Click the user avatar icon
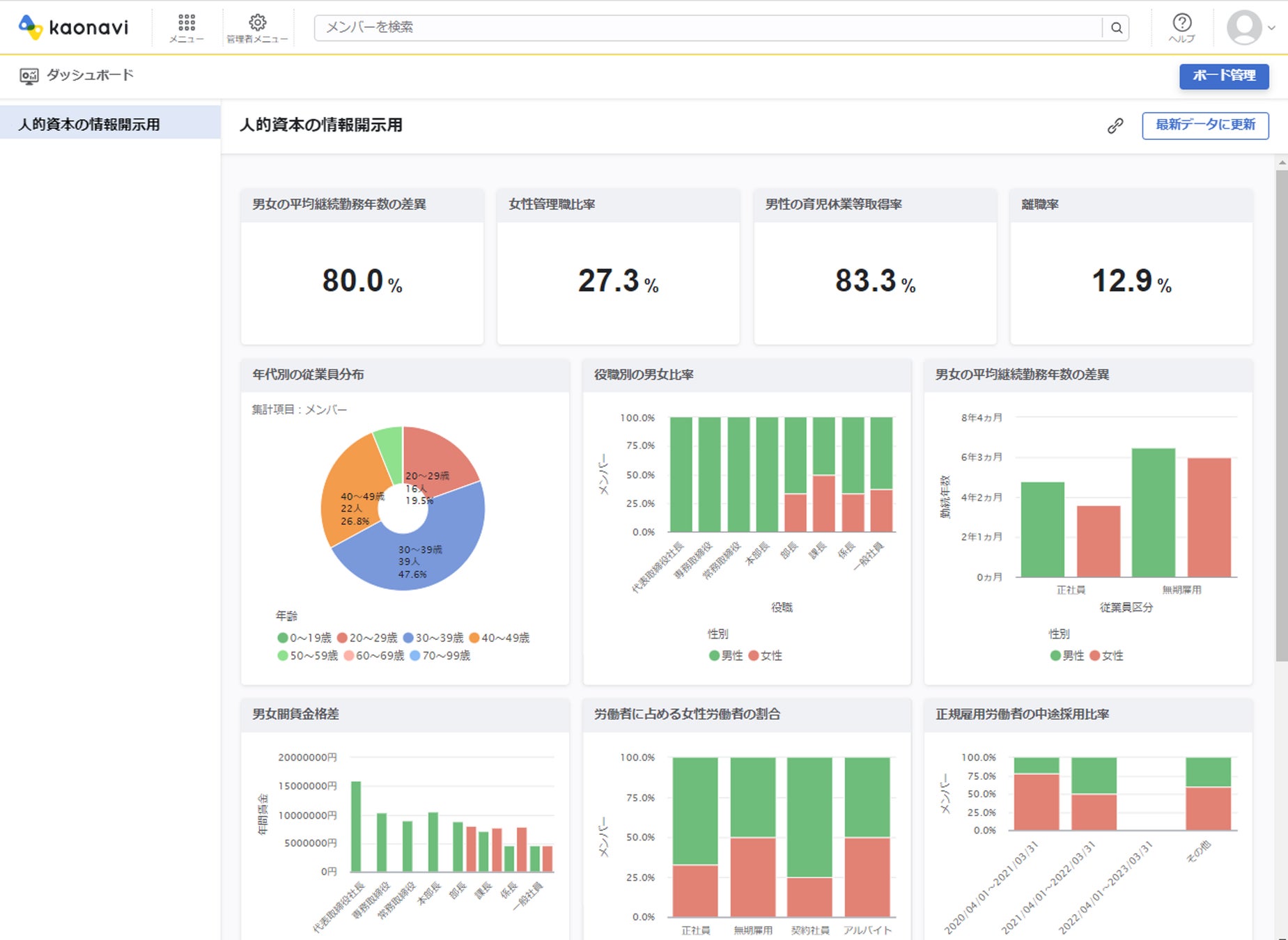This screenshot has width=1288, height=940. [1243, 28]
